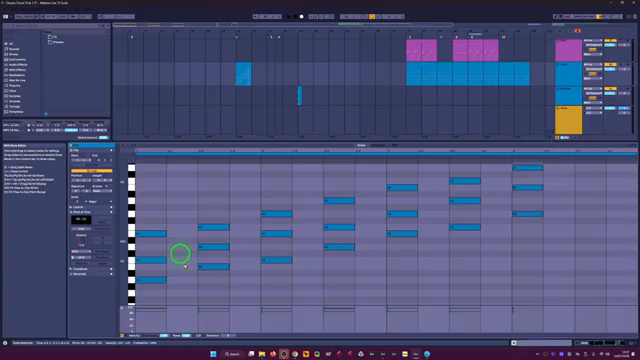Click the transport Play button
This screenshot has height=360, width=640.
pos(289,17)
